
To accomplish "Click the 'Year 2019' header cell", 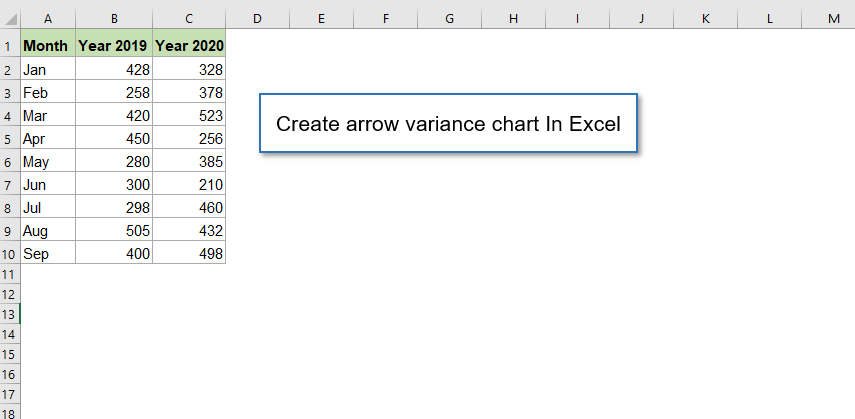I will pos(114,45).
